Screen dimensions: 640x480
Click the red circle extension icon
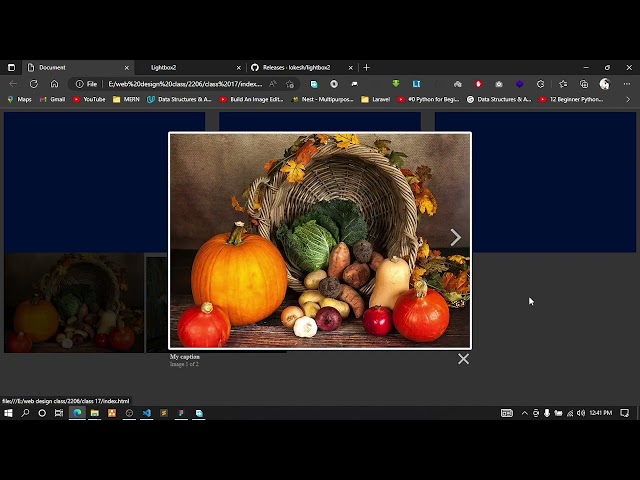coord(478,84)
